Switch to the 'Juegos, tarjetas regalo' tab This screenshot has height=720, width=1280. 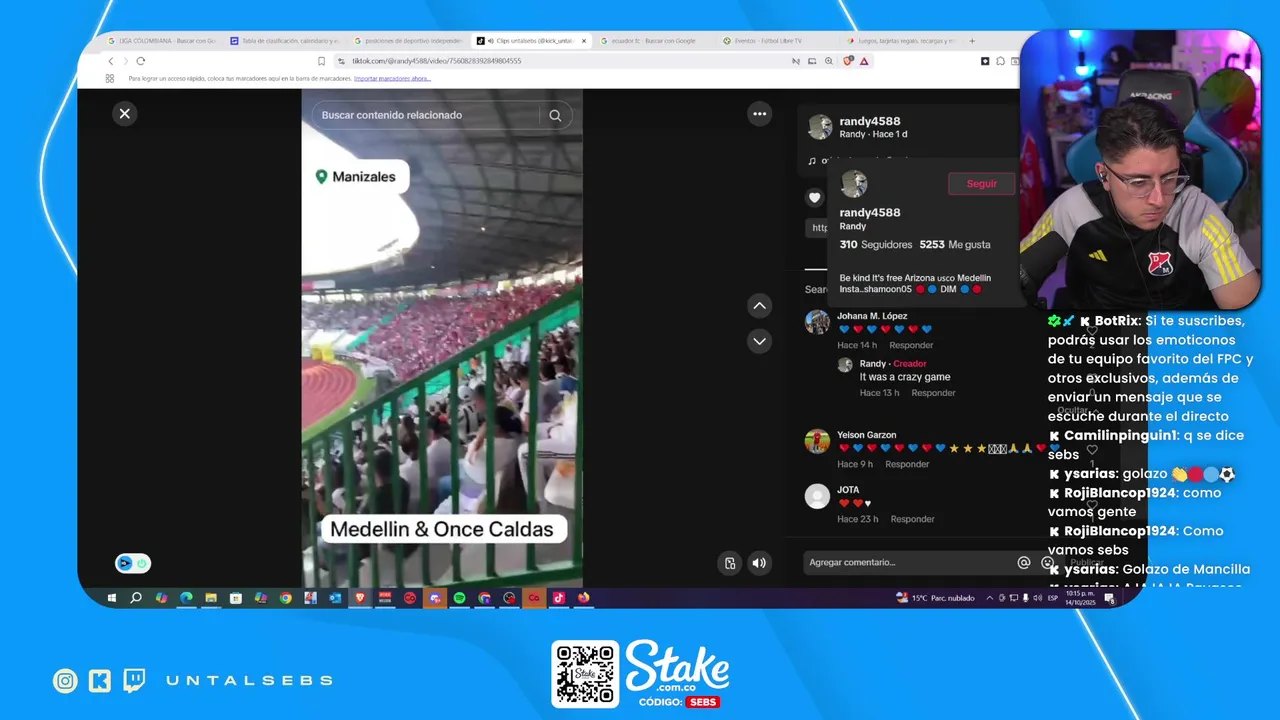click(x=900, y=41)
